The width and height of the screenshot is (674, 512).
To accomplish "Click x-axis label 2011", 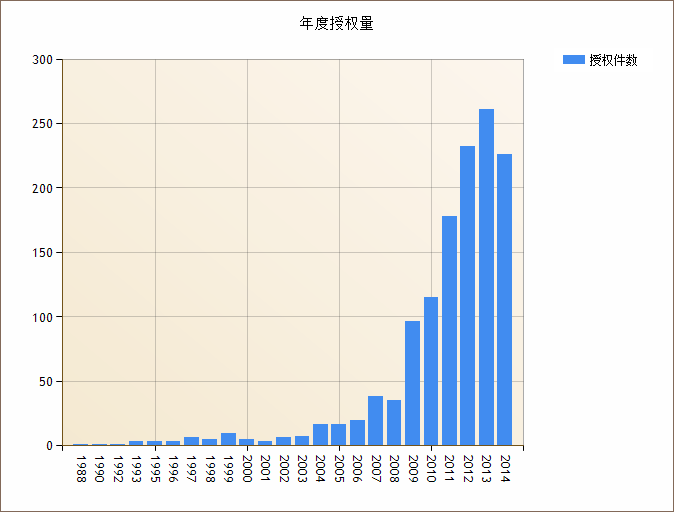I will (449, 469).
